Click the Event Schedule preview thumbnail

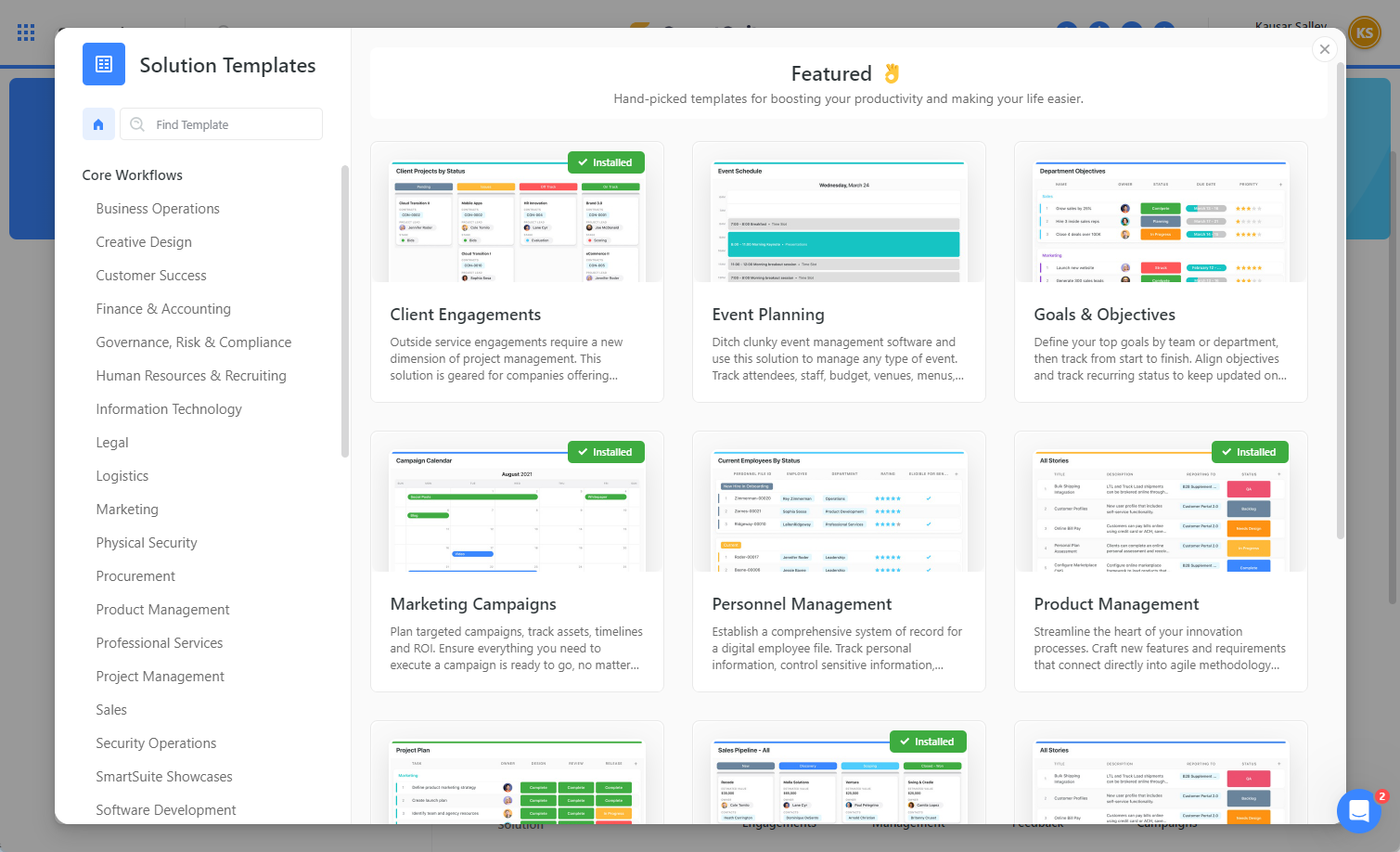click(x=839, y=222)
